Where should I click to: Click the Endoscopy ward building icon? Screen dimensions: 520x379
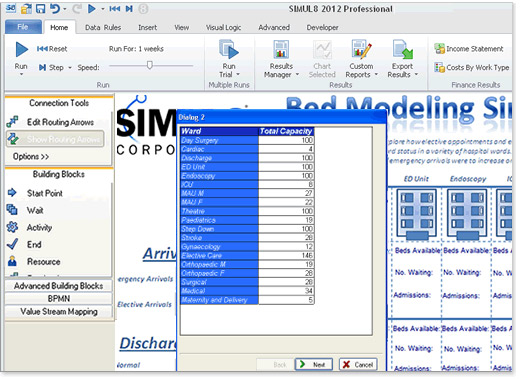(x=467, y=215)
